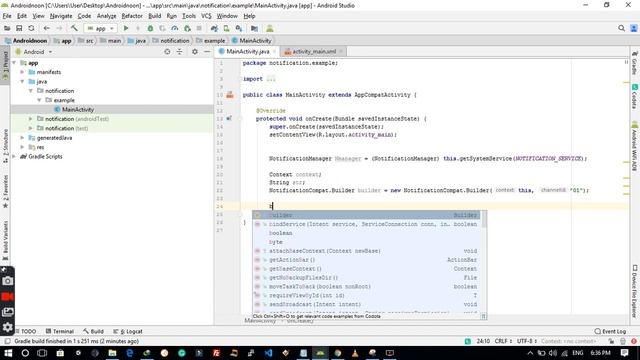The image size is (640, 360).
Task: Run the app with green play icon
Action: 126,28
